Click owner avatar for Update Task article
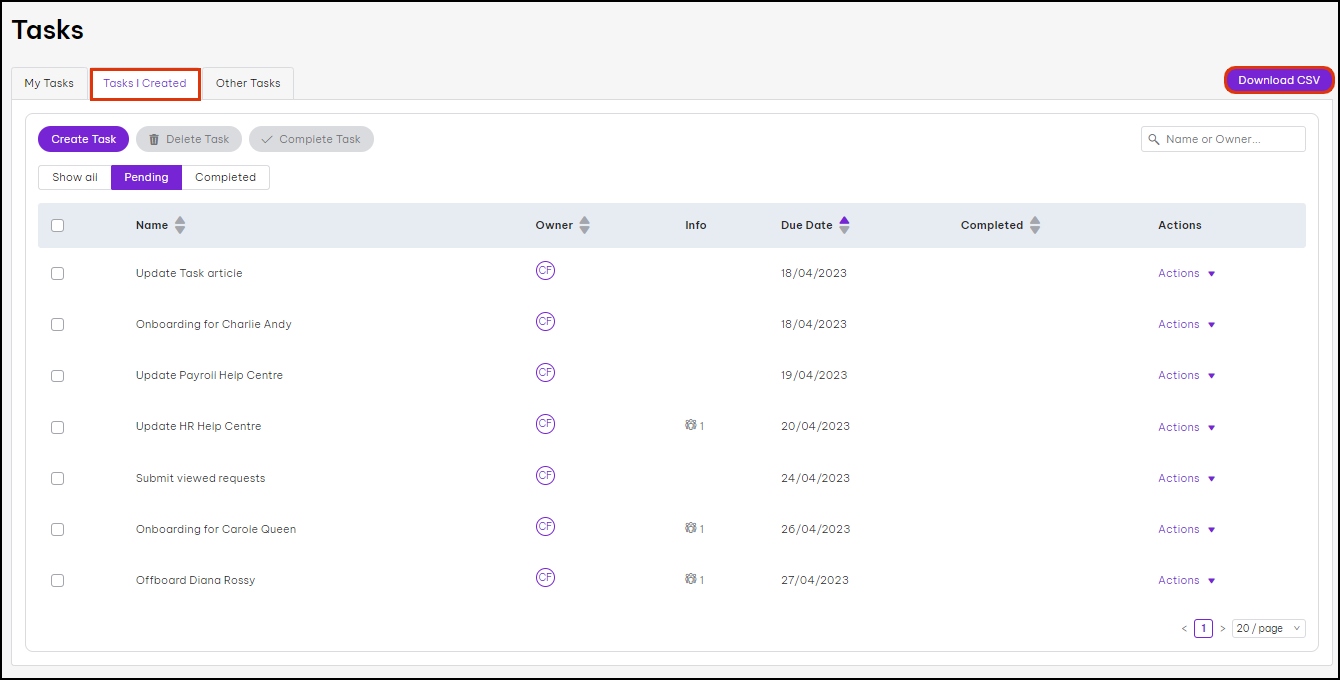 tap(545, 271)
